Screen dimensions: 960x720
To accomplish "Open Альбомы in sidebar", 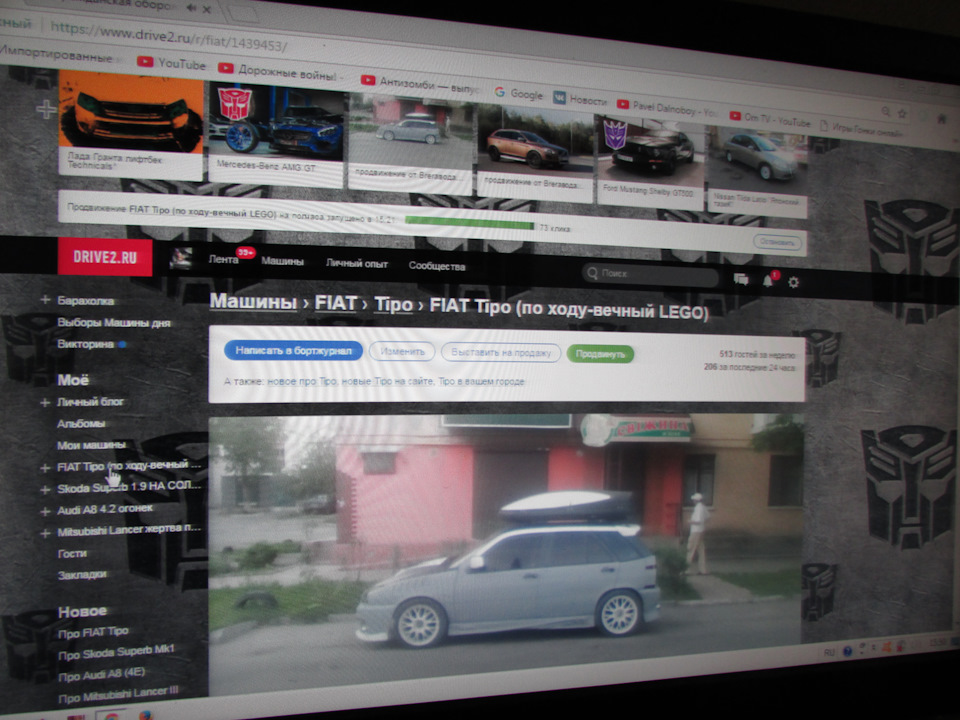I will pos(81,424).
